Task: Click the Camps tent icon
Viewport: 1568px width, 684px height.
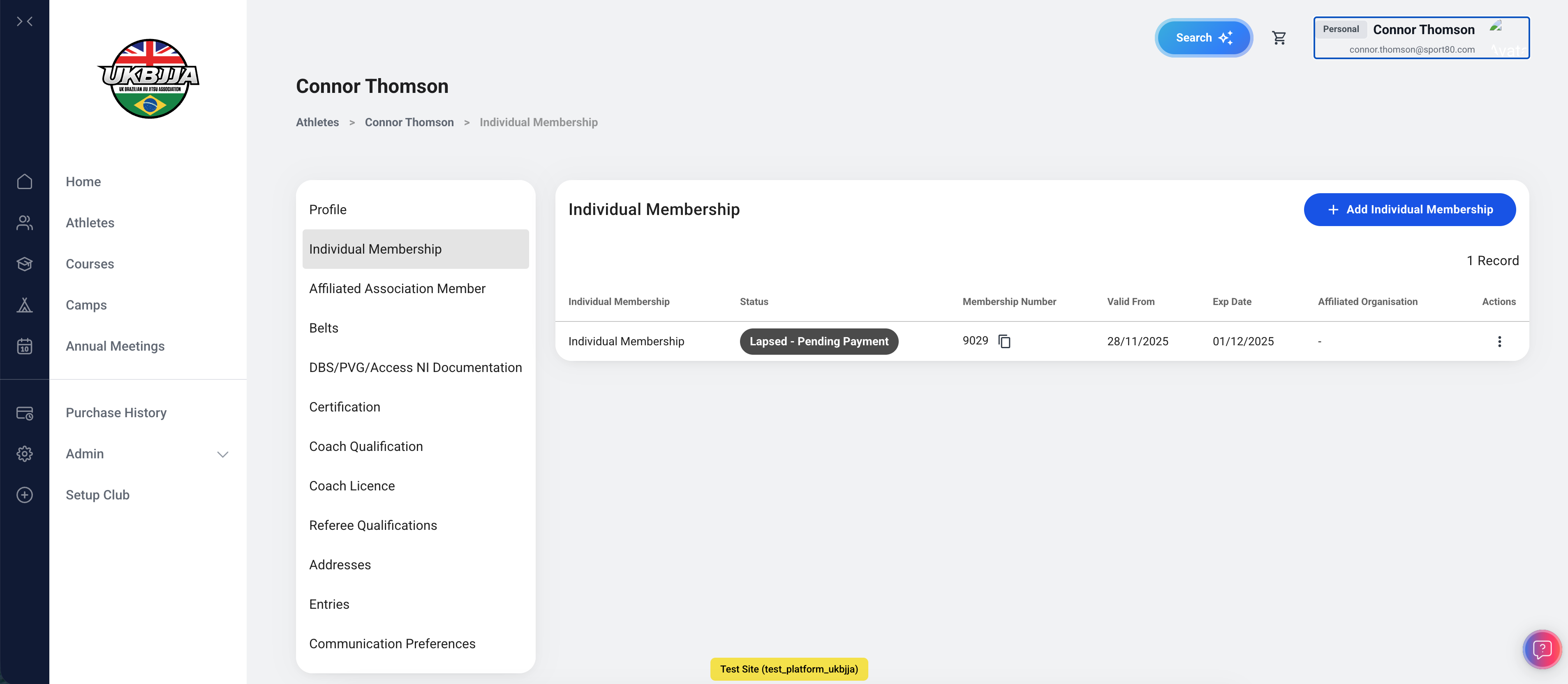Action: click(24, 305)
